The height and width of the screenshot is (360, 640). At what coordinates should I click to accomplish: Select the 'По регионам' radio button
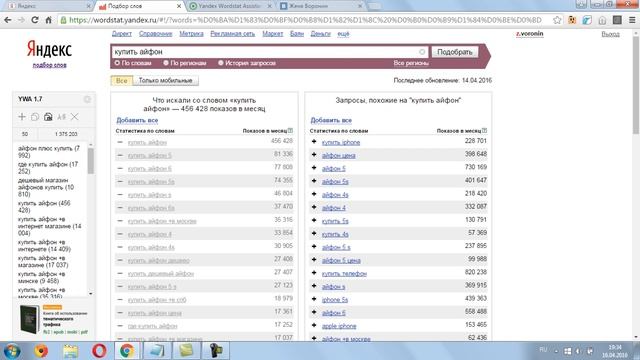[166, 63]
